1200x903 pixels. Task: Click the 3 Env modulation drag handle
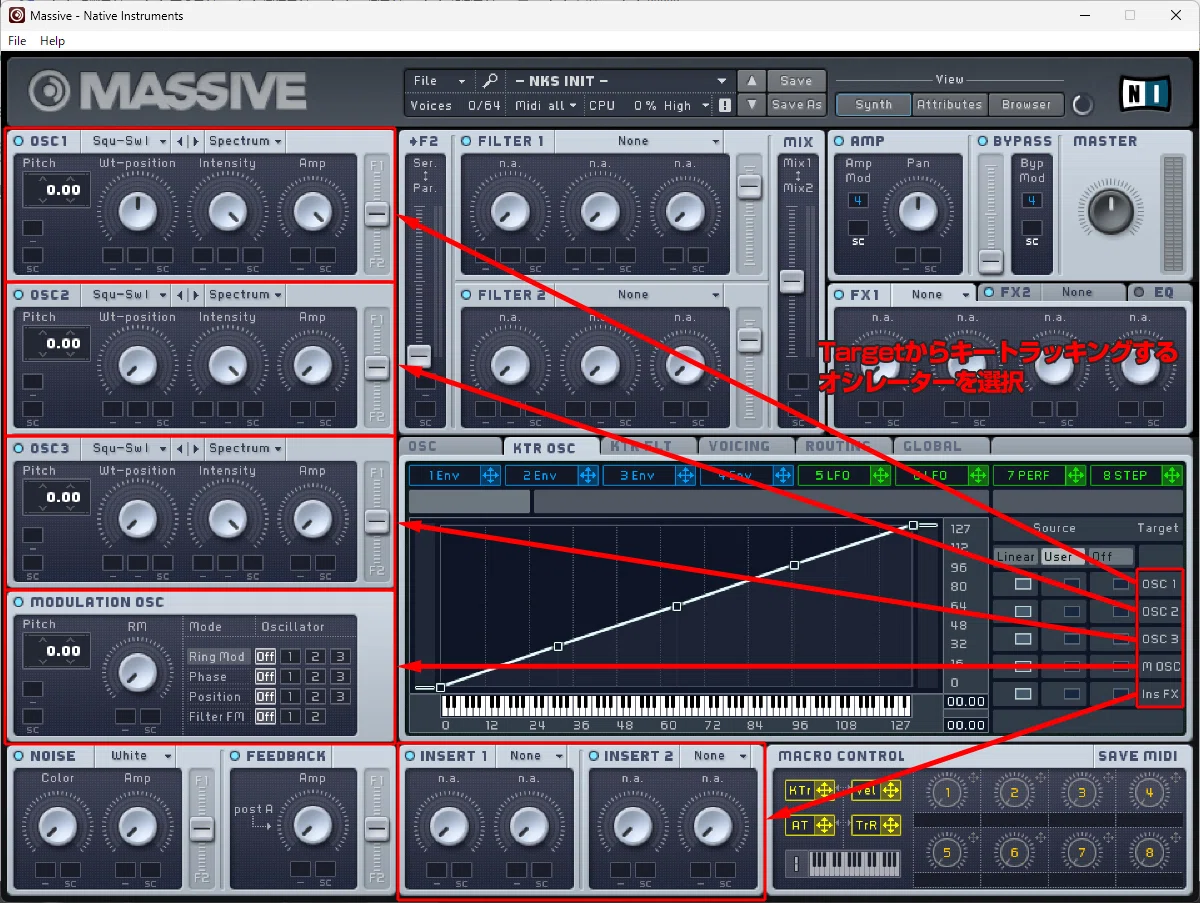685,475
